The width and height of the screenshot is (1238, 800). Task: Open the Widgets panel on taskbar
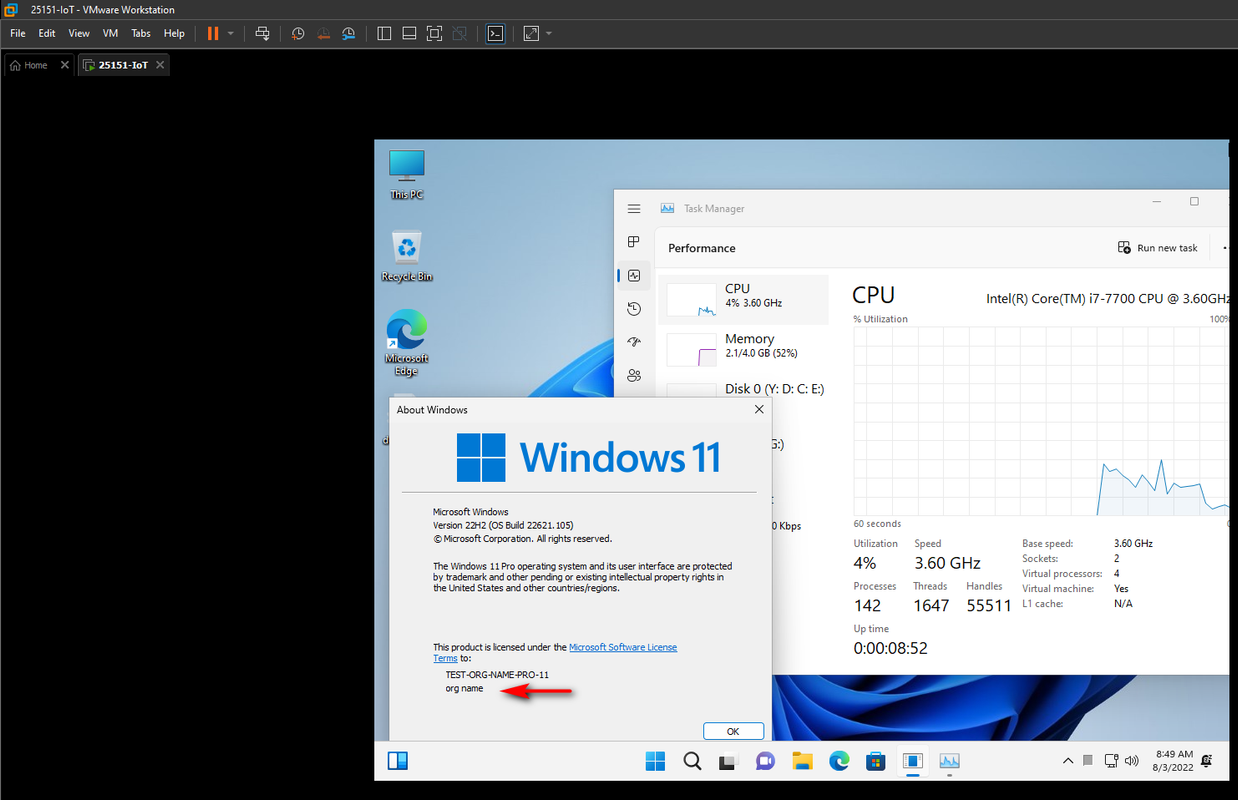click(x=398, y=761)
